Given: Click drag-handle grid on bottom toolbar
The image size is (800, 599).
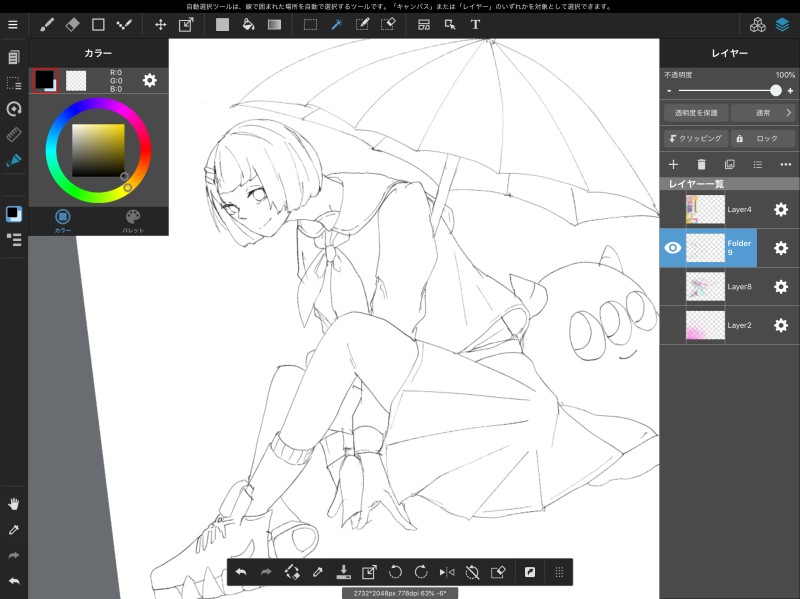Looking at the screenshot, I should (559, 572).
